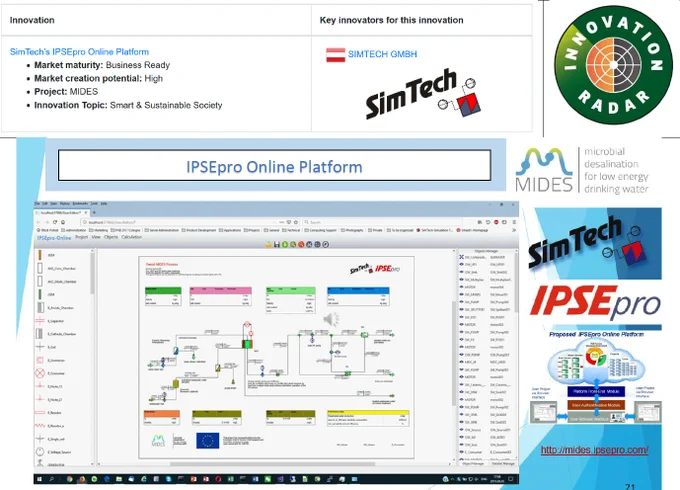680x490 pixels.
Task: Click the audio speaker icon on the slide
Action: click(332, 320)
